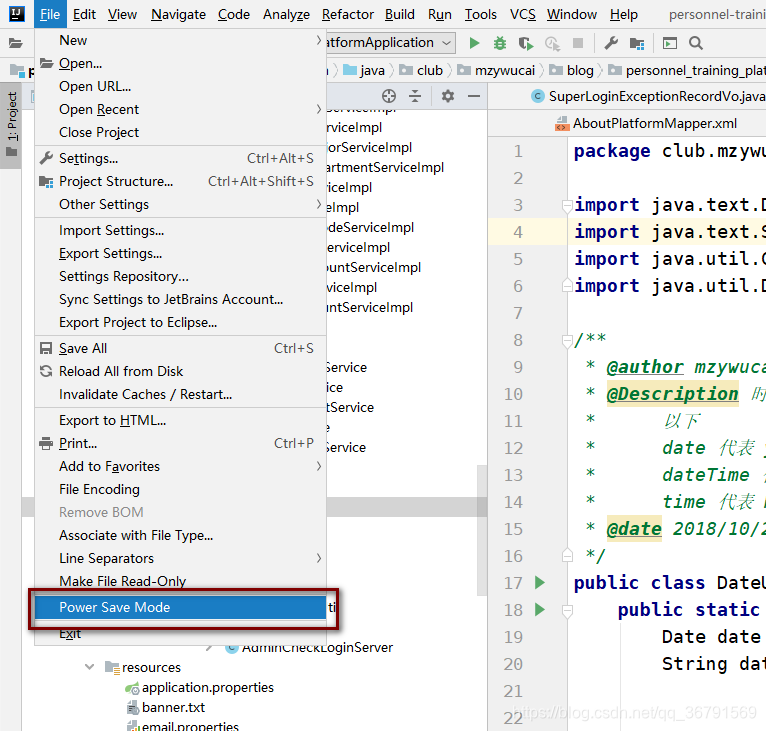Open Project Structure... menu item
Viewport: 766px width, 731px height.
tap(181, 181)
